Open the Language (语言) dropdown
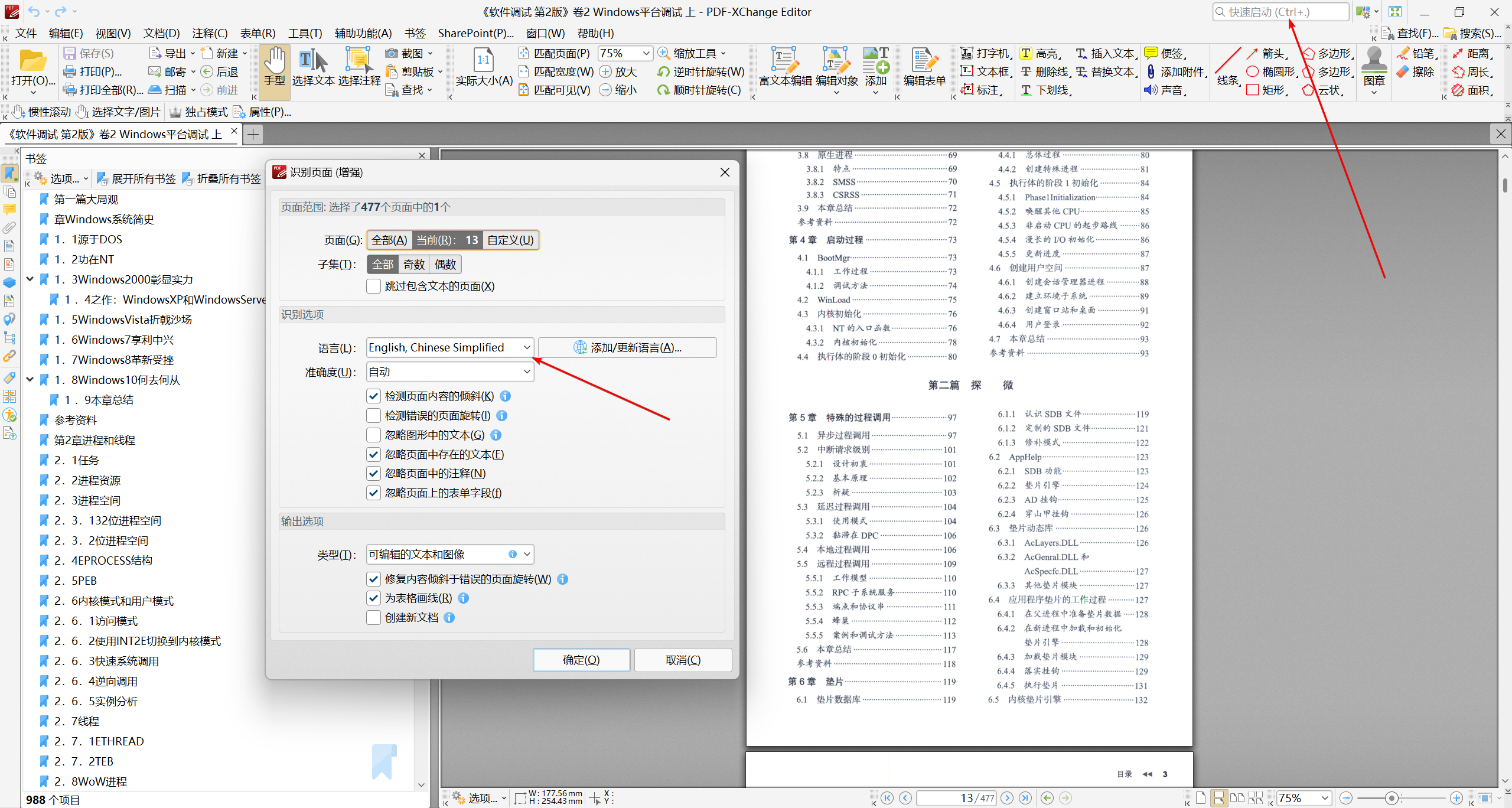The height and width of the screenshot is (808, 1512). point(450,347)
